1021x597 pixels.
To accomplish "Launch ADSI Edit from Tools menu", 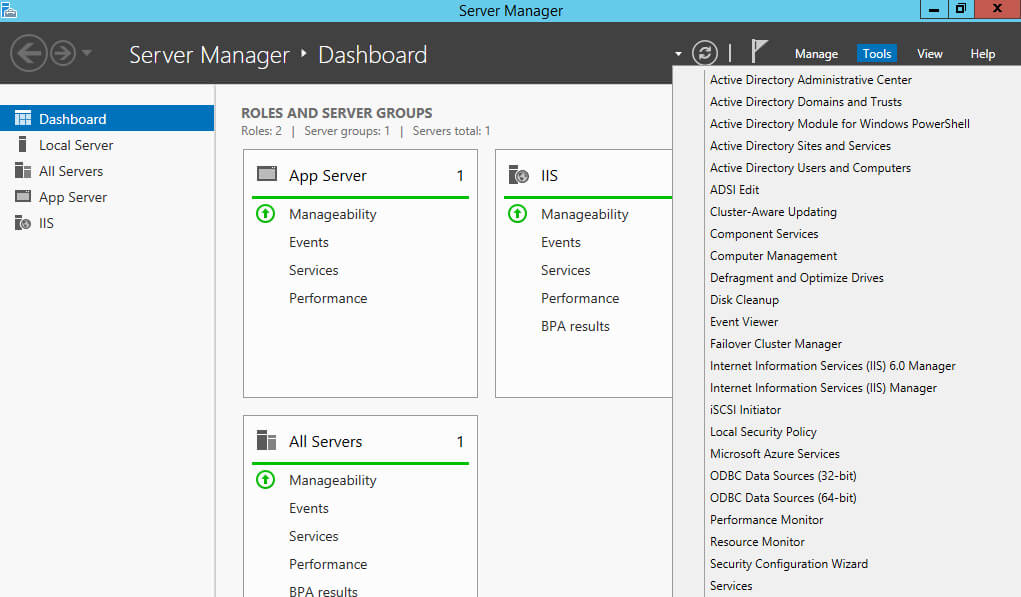I will click(x=734, y=189).
